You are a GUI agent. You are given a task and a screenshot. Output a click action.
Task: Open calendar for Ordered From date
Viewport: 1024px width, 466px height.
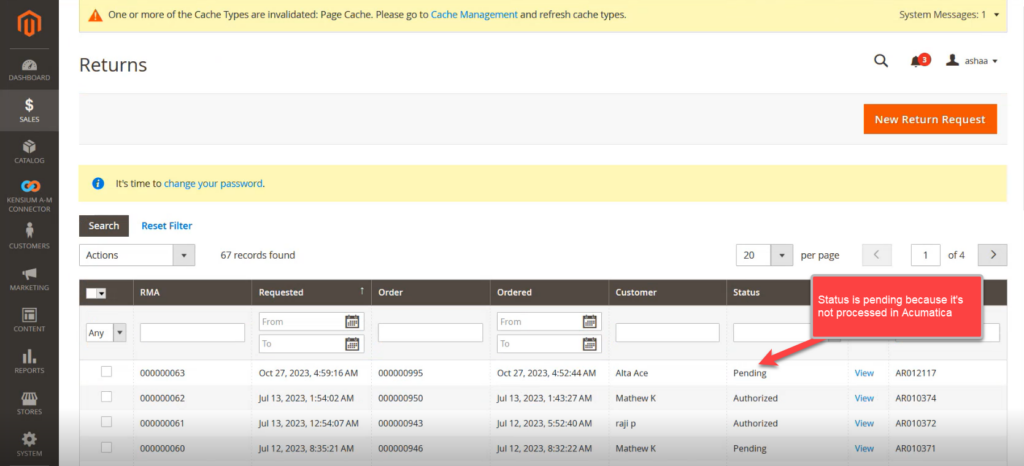[590, 321]
